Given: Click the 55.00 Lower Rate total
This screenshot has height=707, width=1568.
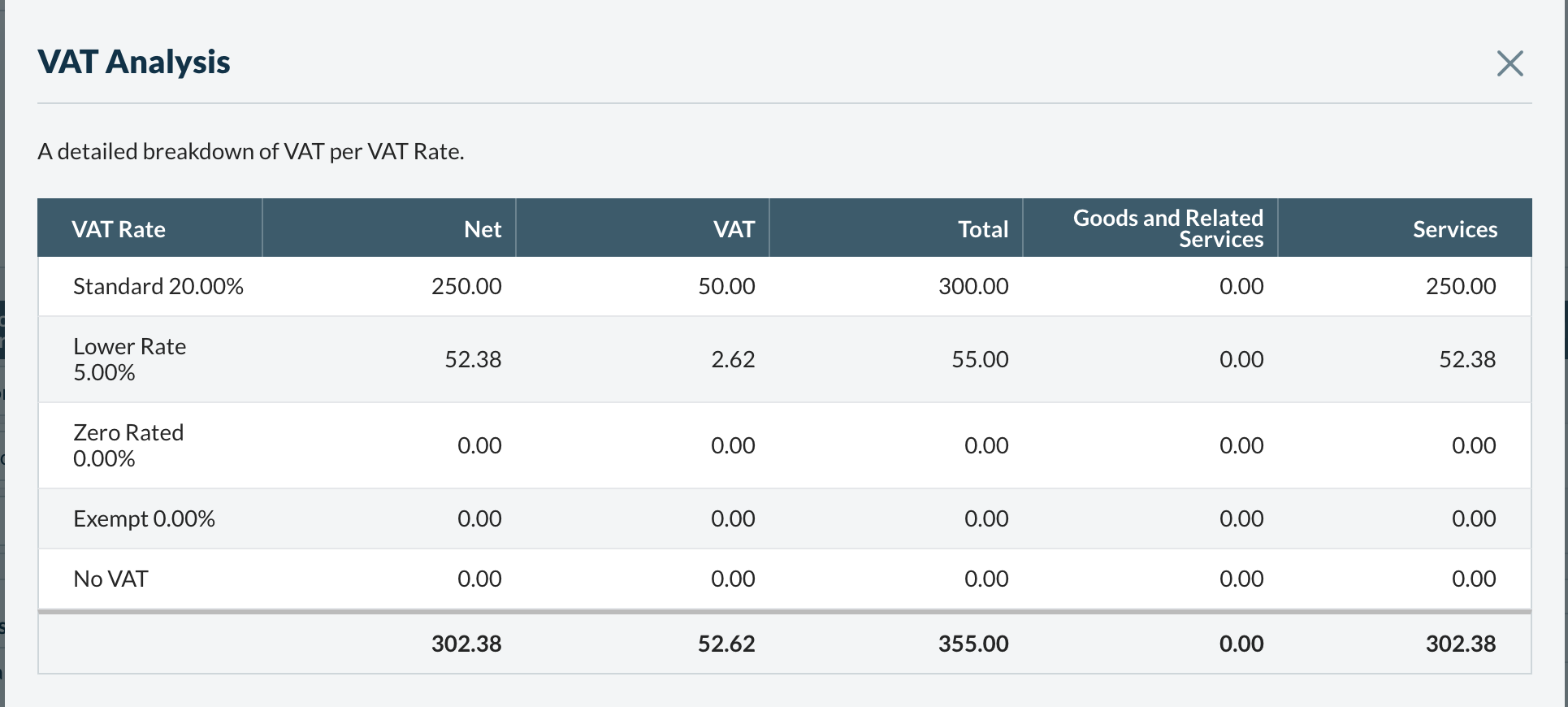Looking at the screenshot, I should tap(980, 359).
